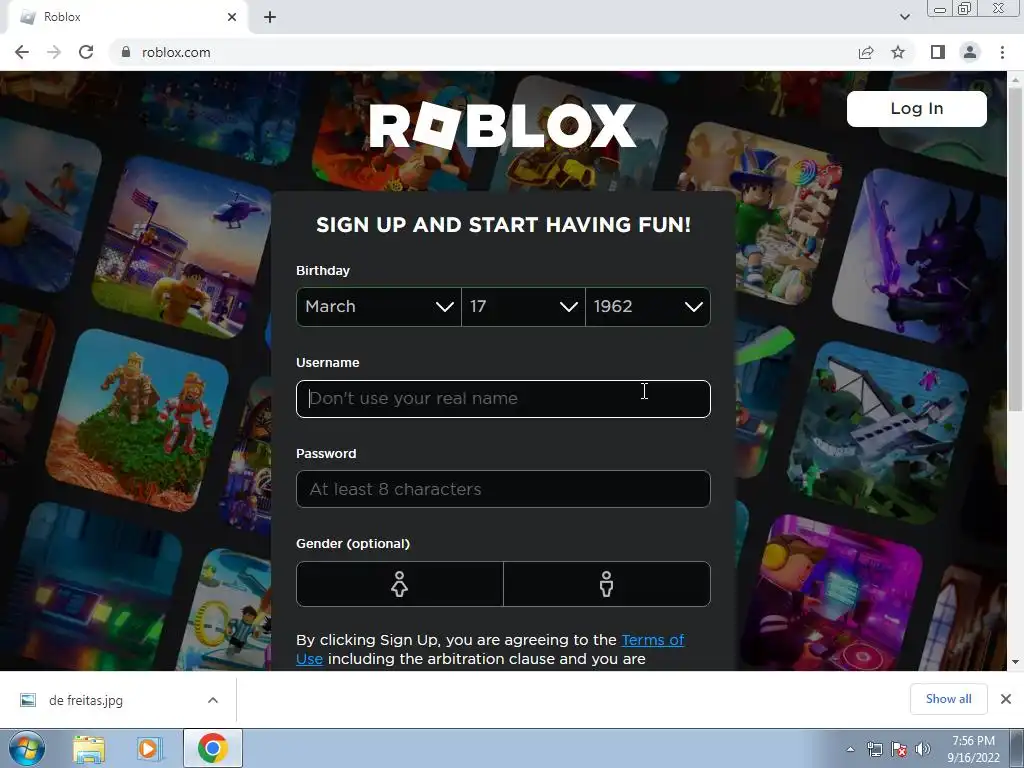1024x768 pixels.
Task: Go back using browser back arrow
Action: (x=22, y=52)
